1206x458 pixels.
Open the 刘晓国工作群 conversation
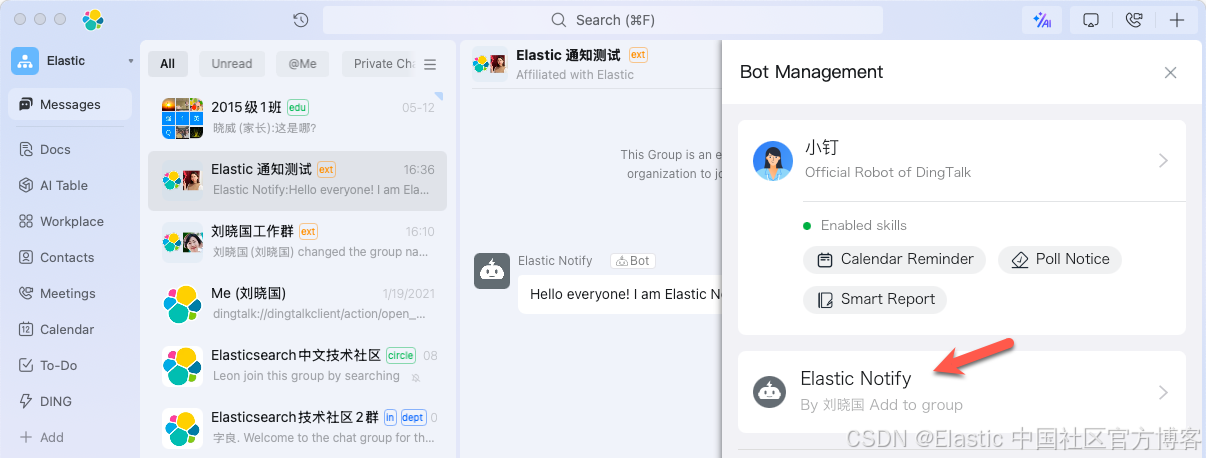(x=297, y=242)
